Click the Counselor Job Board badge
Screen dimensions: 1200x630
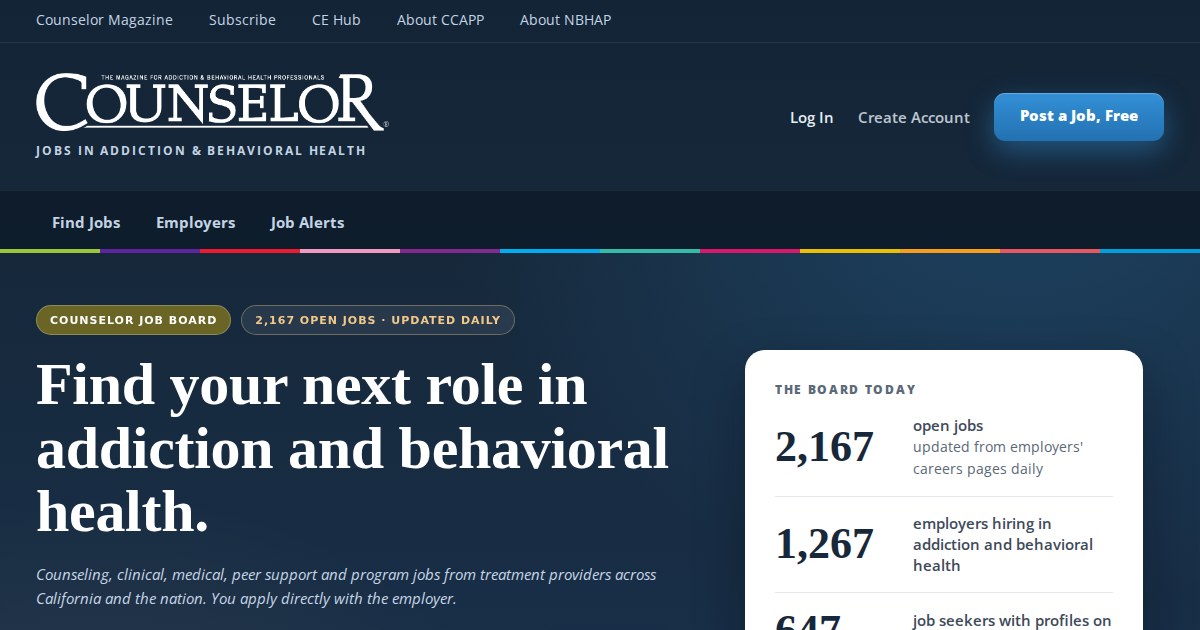click(x=133, y=320)
